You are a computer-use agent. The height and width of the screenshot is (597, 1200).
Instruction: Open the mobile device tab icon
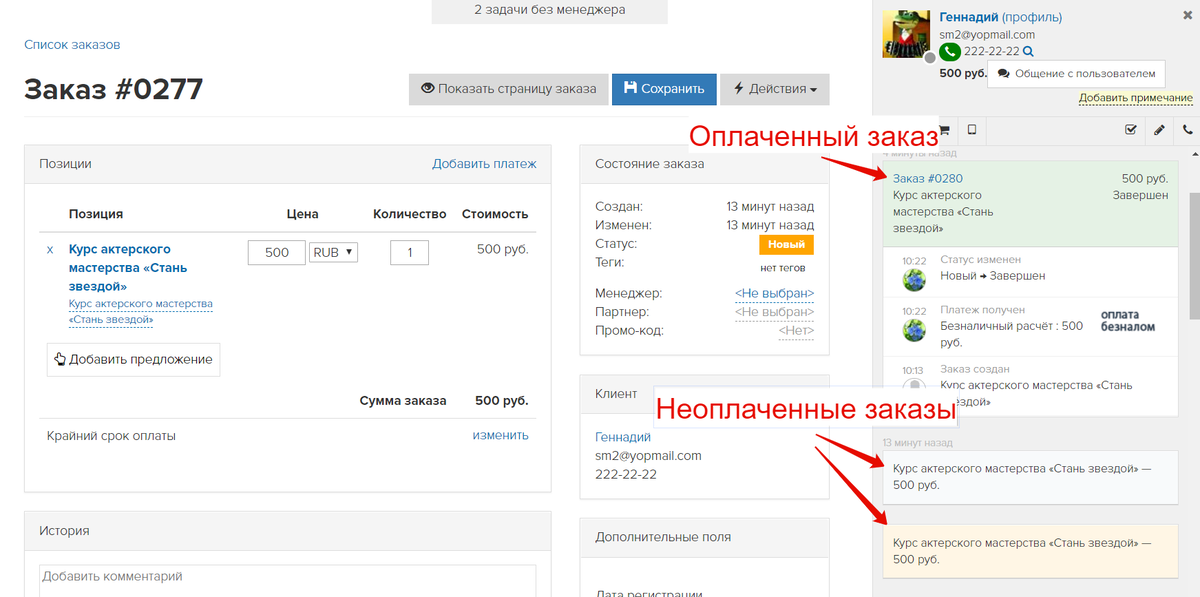971,129
